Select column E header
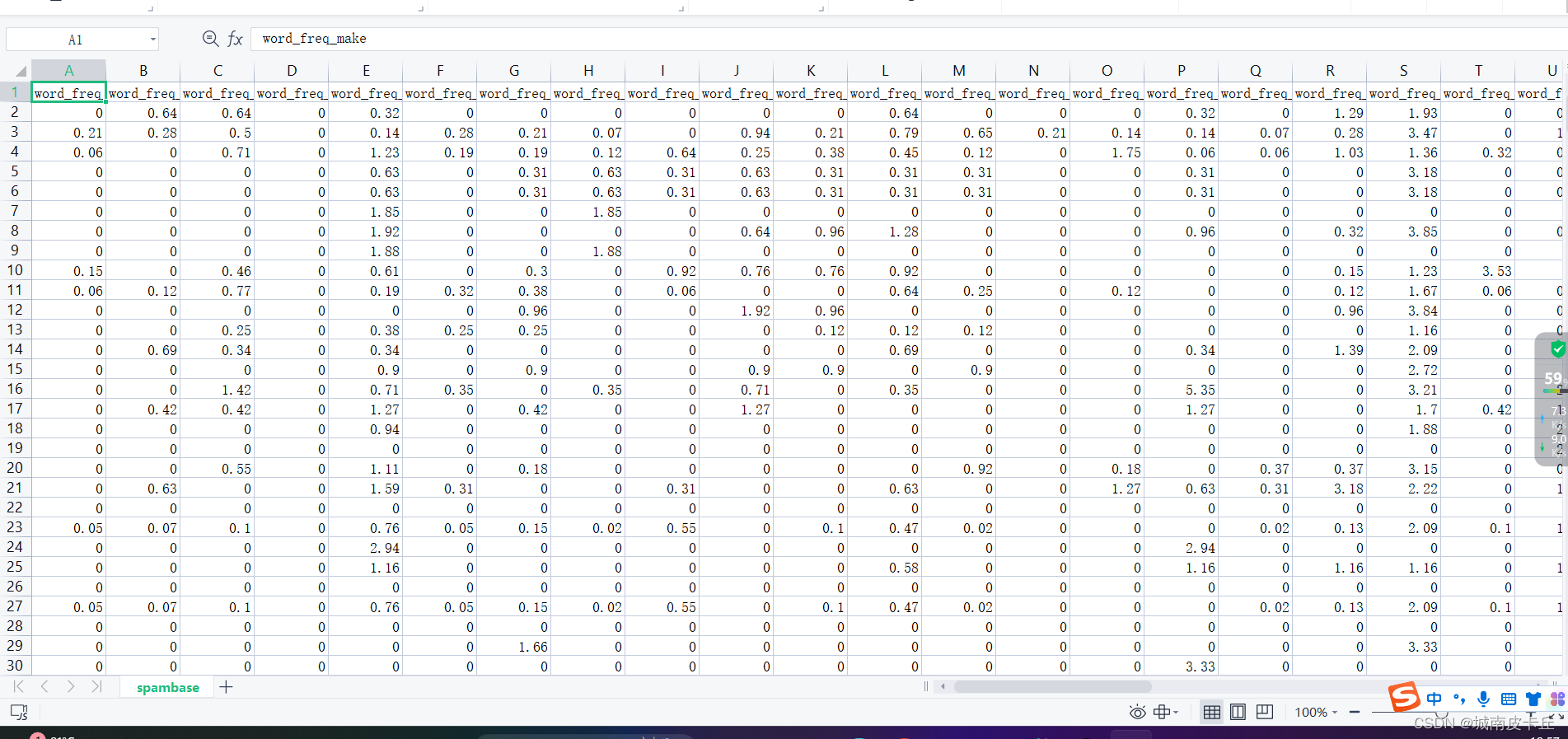The image size is (1568, 739). click(x=366, y=71)
